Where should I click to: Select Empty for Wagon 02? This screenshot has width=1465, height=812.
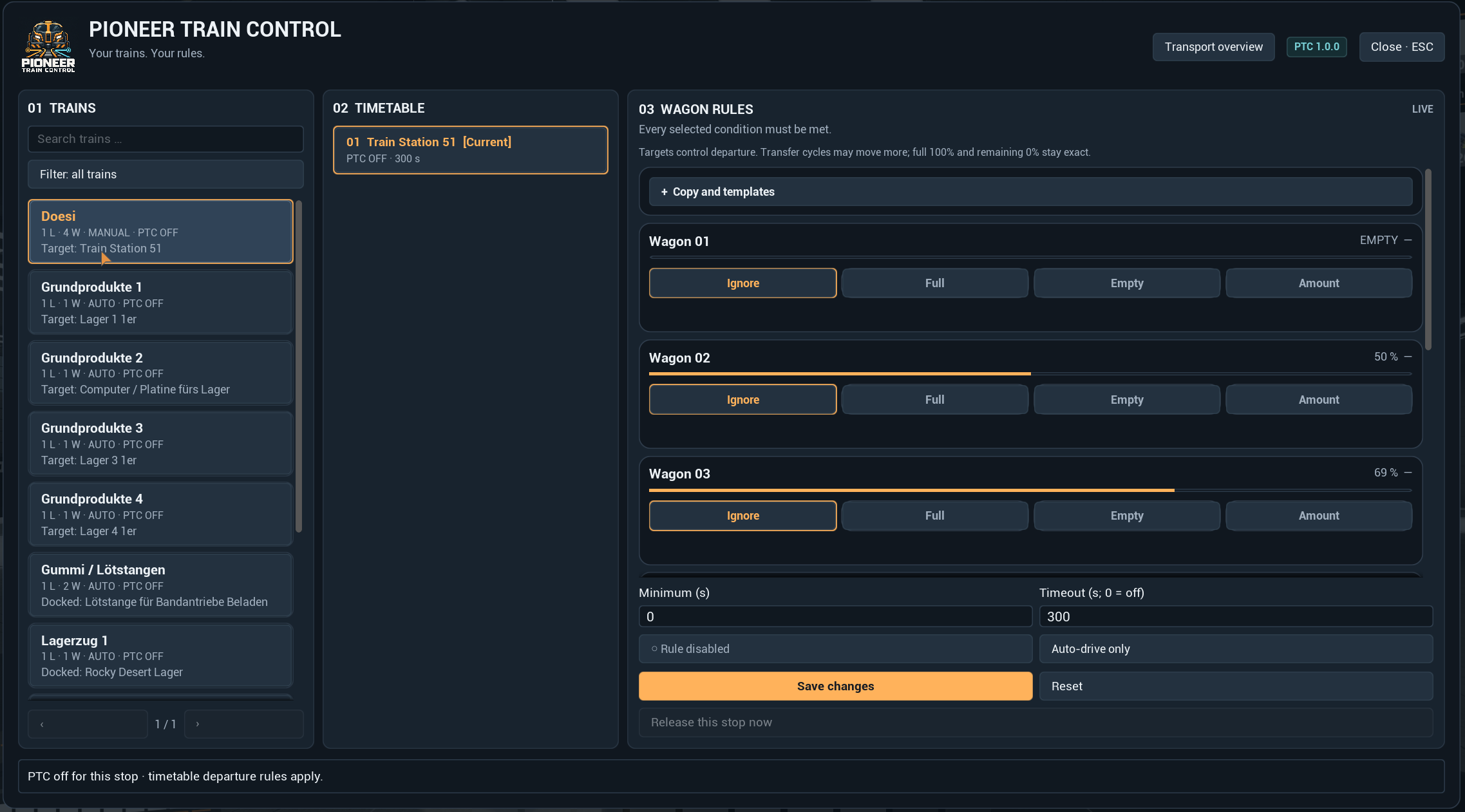[x=1127, y=400]
